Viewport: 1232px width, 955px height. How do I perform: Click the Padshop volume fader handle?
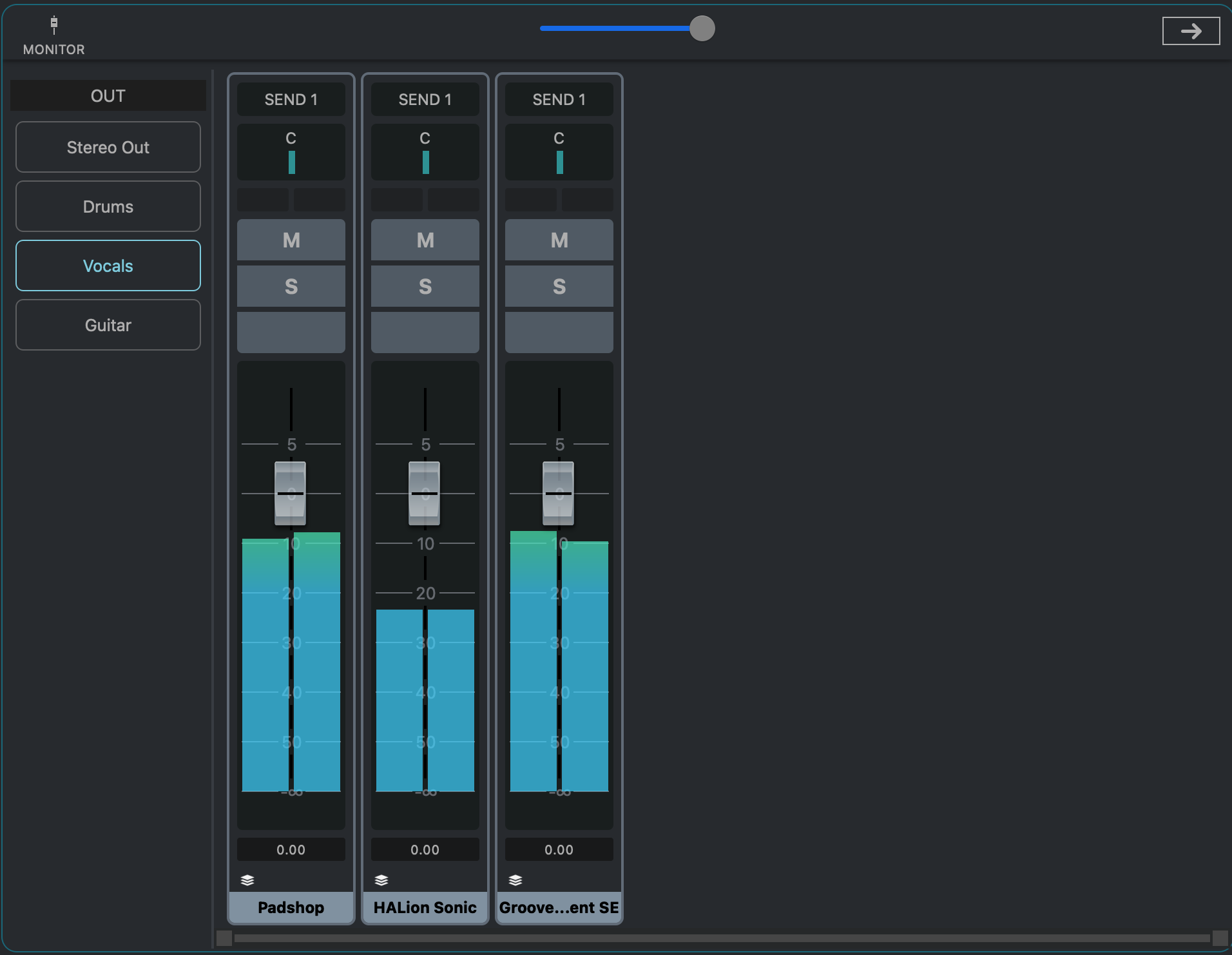pos(290,493)
